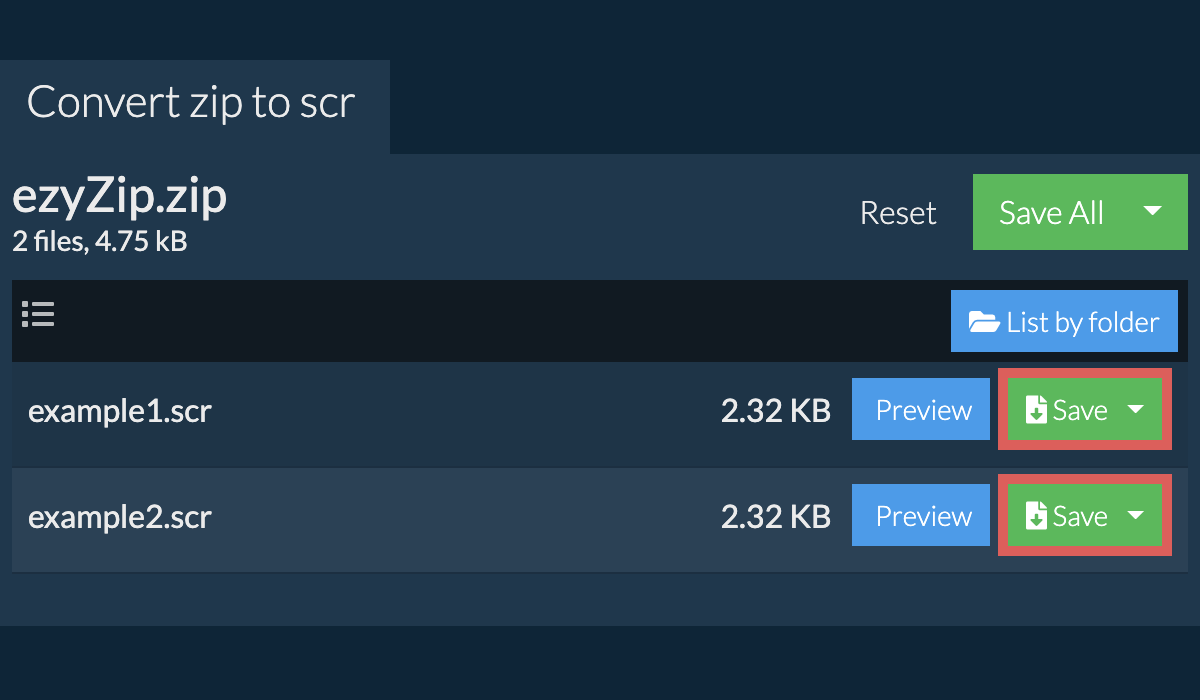
Task: Click the download document icon on example1.scr Save button
Action: click(x=1037, y=409)
